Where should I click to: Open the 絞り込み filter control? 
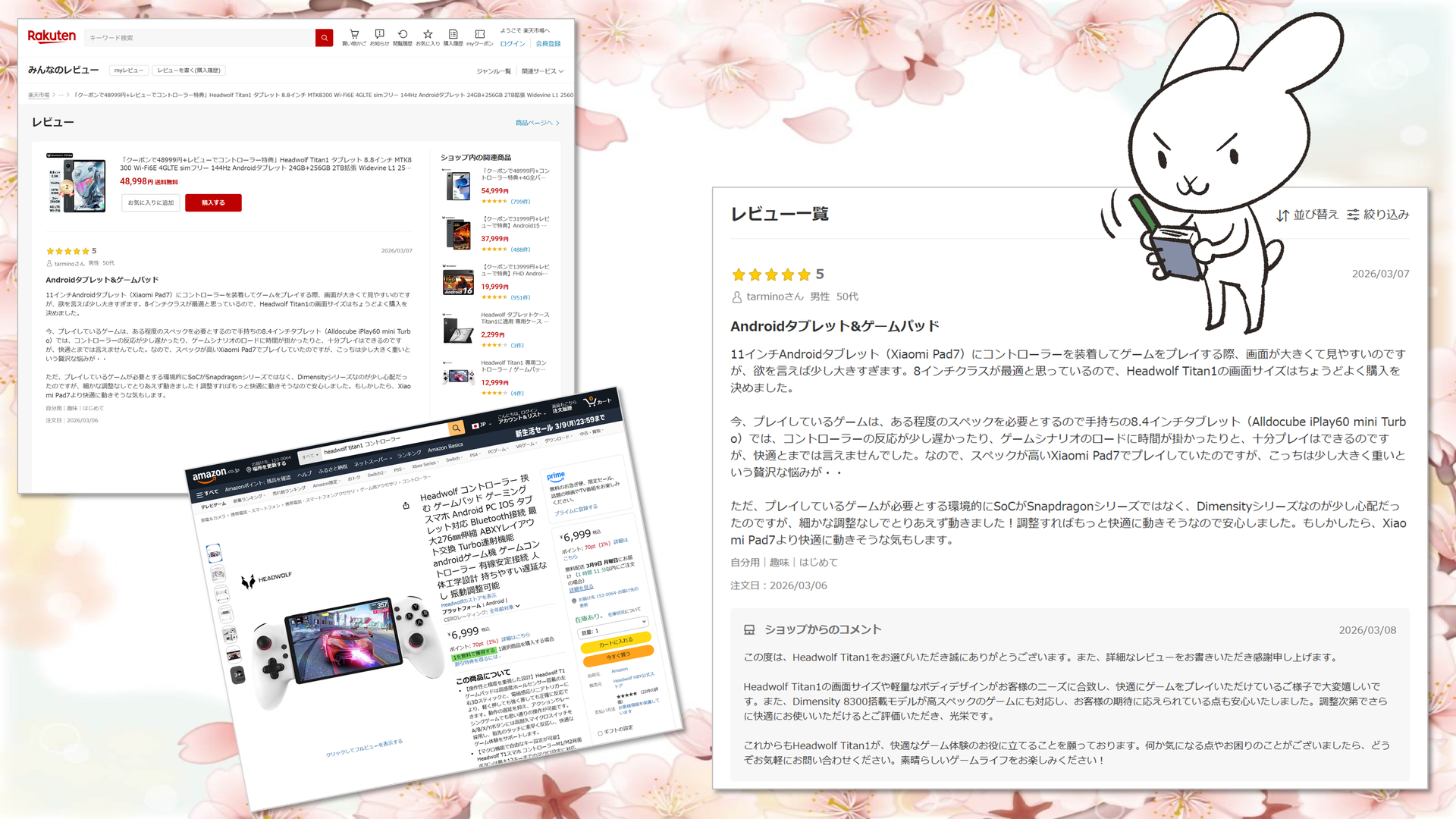click(1378, 215)
